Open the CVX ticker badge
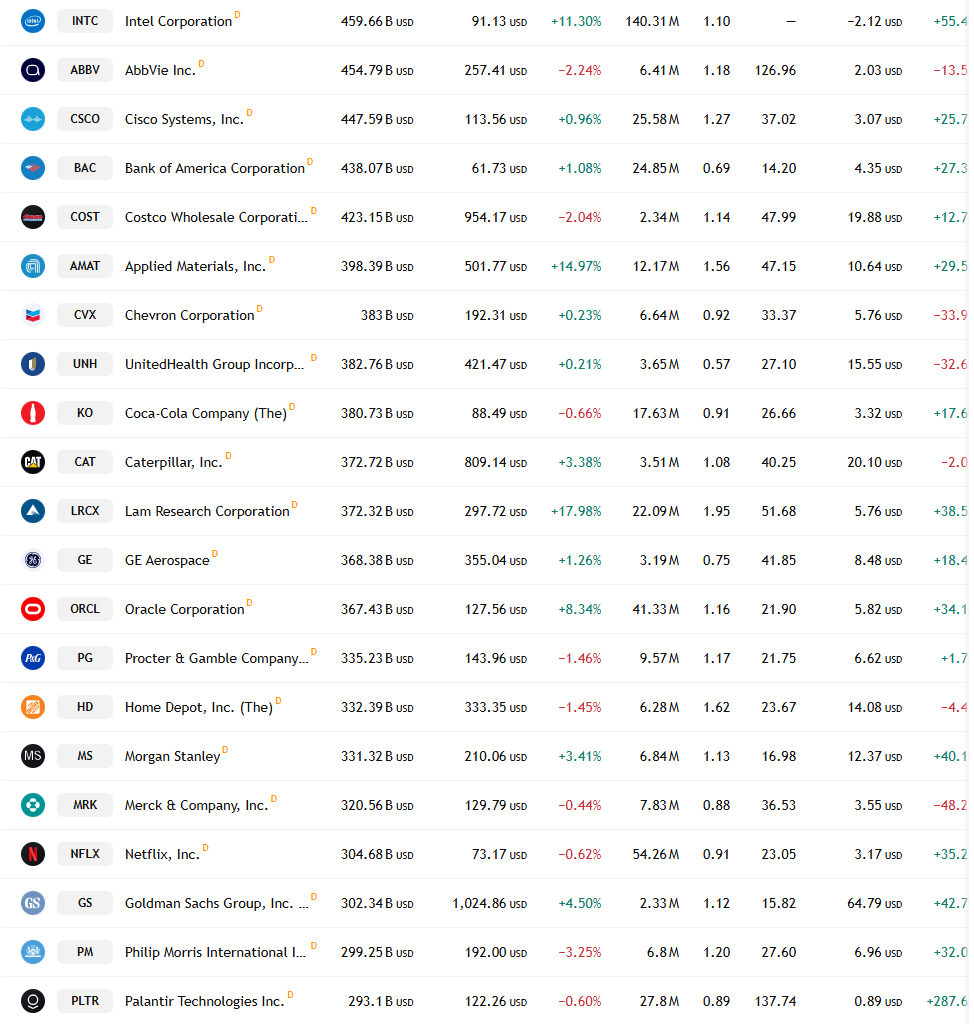The width and height of the screenshot is (974, 1024). (85, 315)
